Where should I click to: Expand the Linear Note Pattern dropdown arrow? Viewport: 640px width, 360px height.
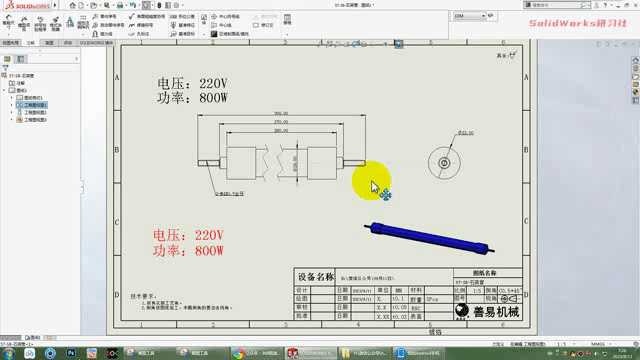(83, 35)
